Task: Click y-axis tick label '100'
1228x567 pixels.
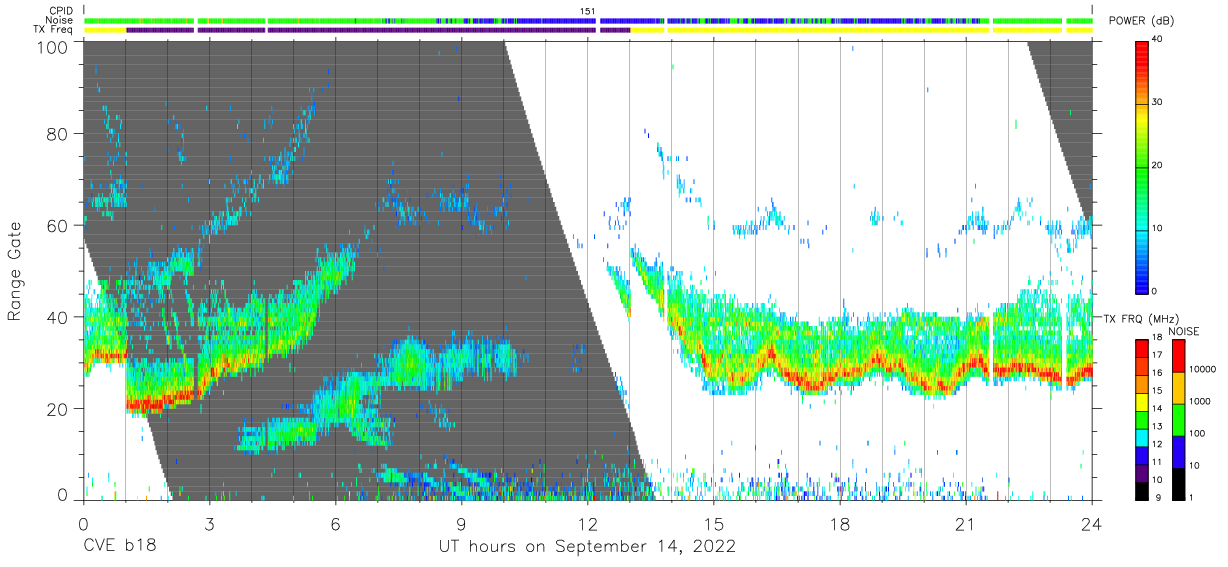Action: click(x=51, y=46)
